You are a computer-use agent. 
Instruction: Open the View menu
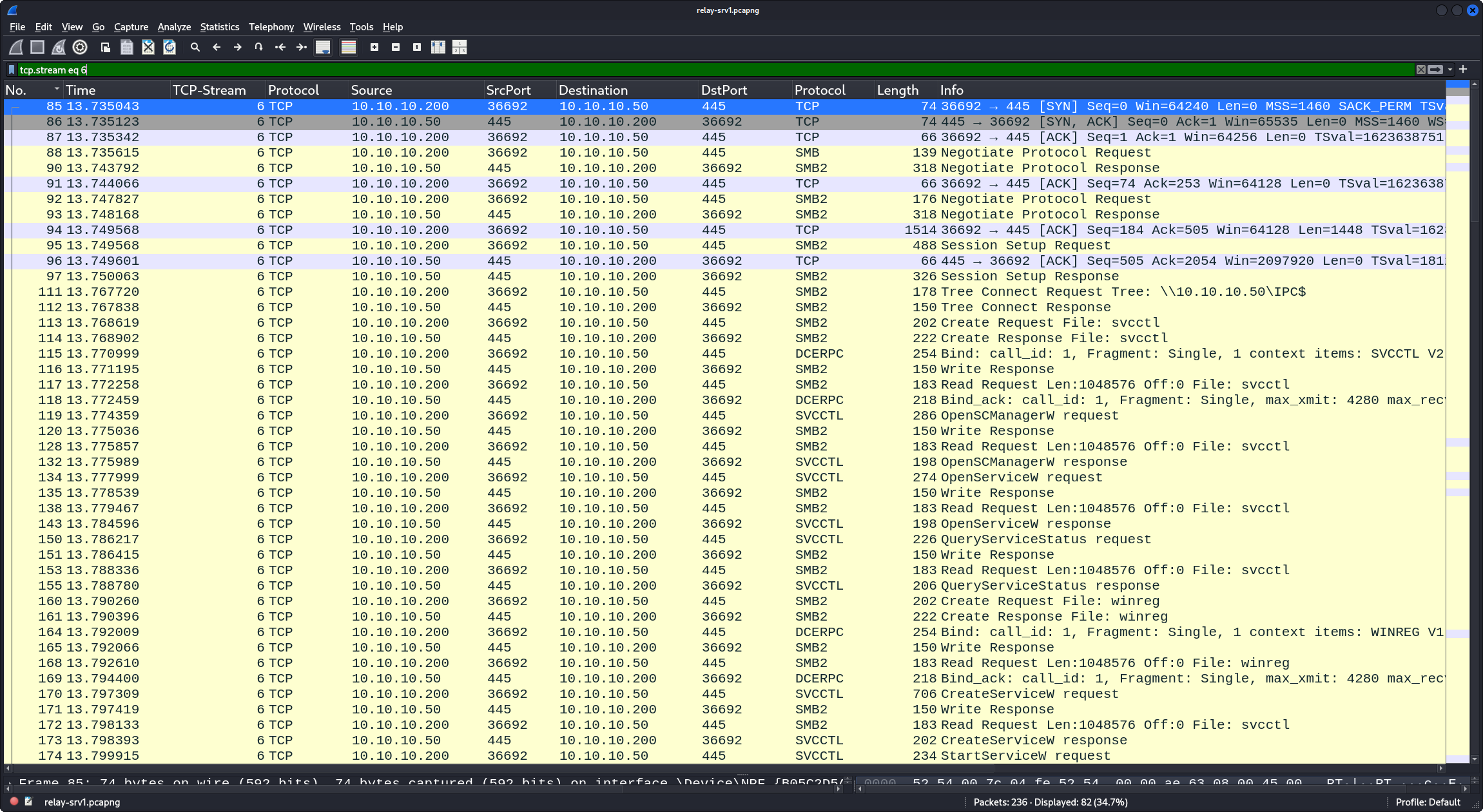pyautogui.click(x=72, y=26)
